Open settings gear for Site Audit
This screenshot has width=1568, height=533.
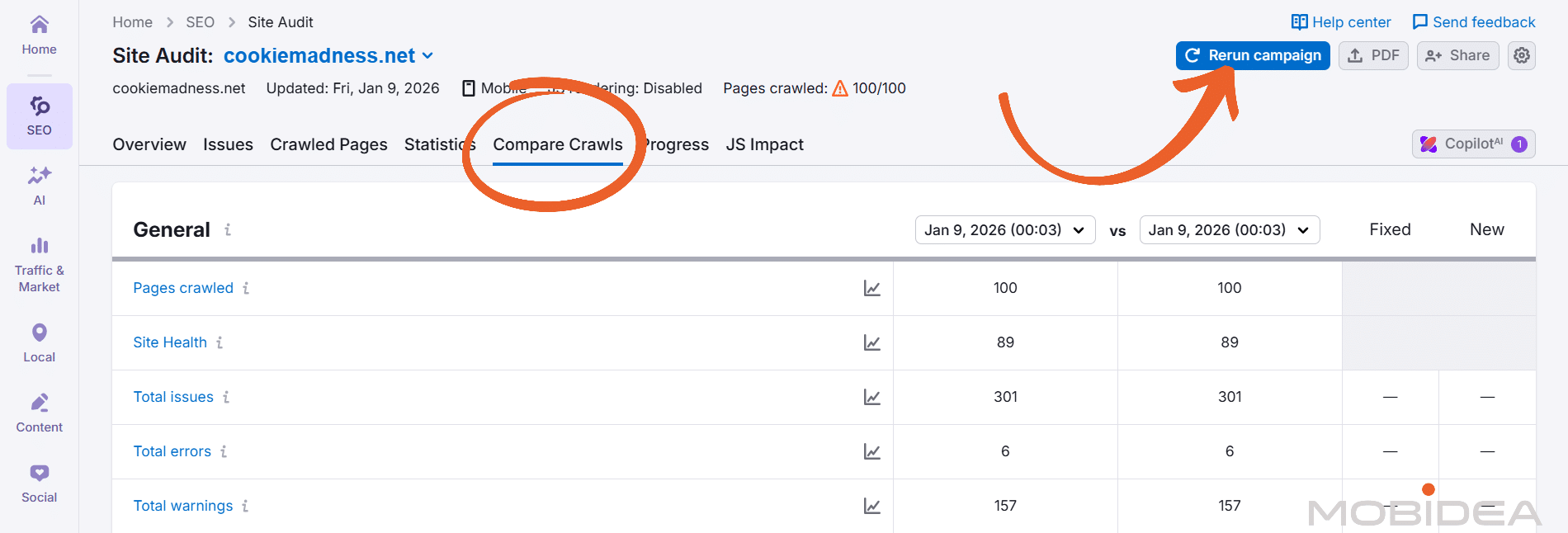coord(1522,55)
